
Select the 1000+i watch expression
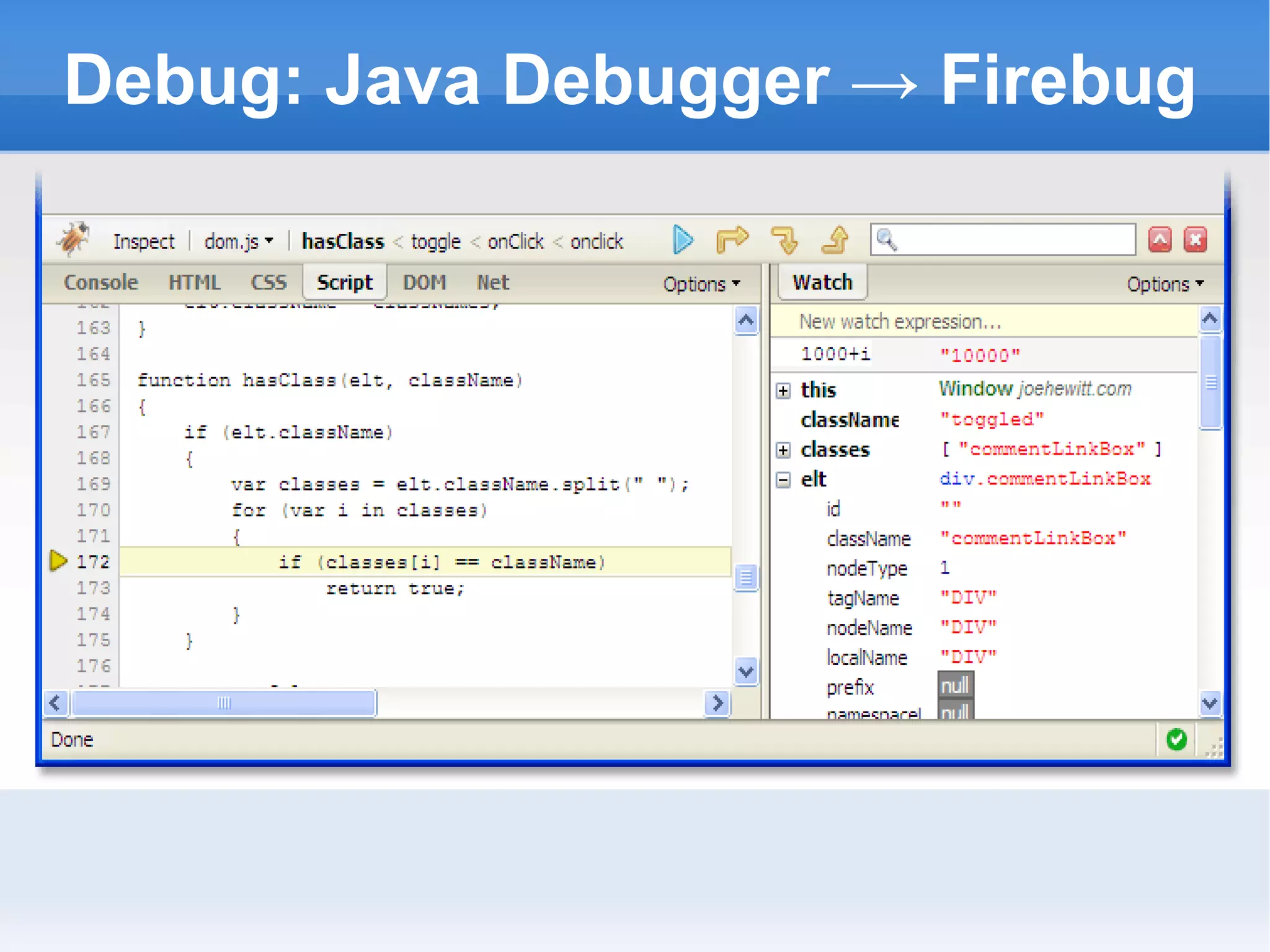(x=835, y=354)
